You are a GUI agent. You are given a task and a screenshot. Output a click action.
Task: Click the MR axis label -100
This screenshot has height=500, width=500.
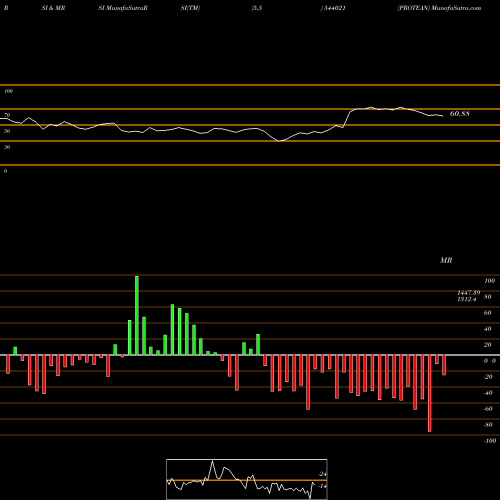490,441
